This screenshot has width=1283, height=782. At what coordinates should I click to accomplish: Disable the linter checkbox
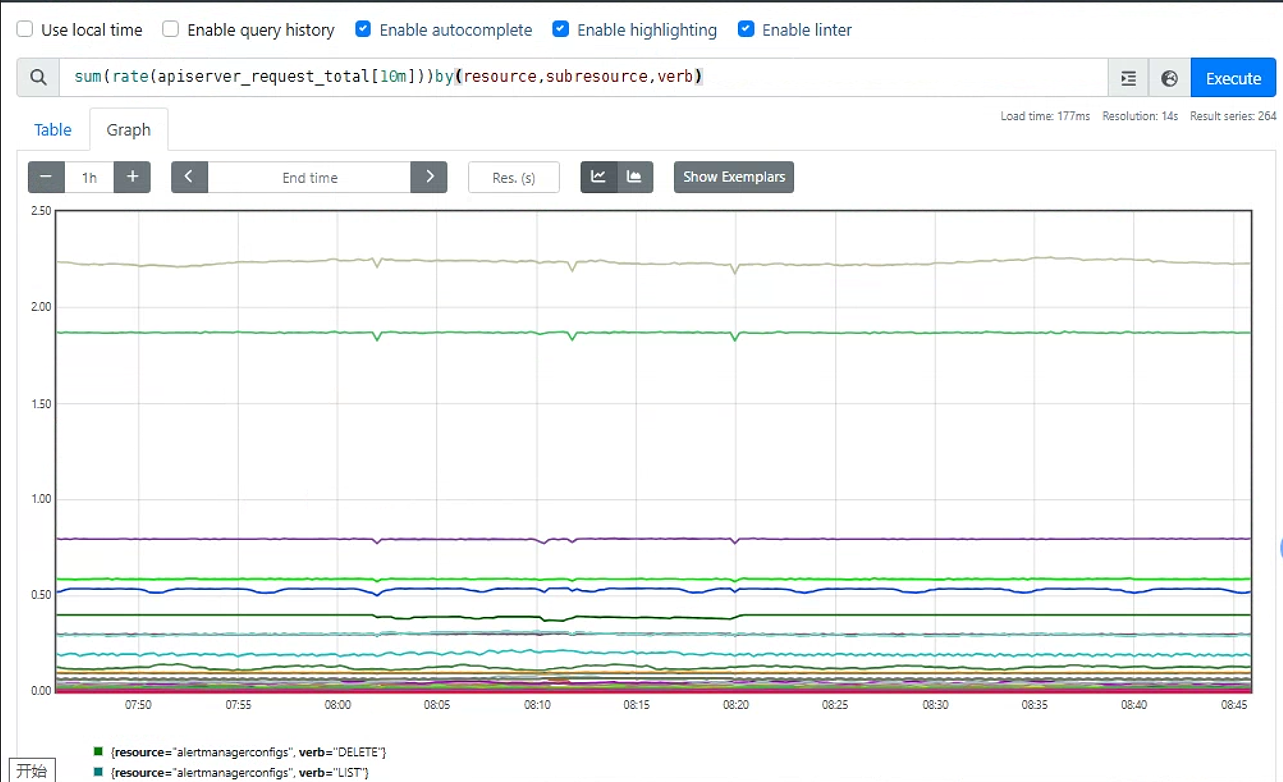tap(746, 29)
